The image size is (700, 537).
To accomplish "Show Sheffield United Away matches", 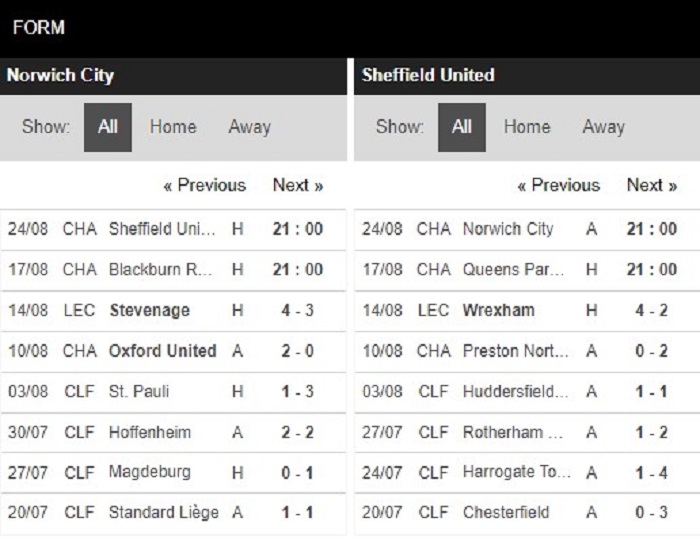I will (604, 127).
